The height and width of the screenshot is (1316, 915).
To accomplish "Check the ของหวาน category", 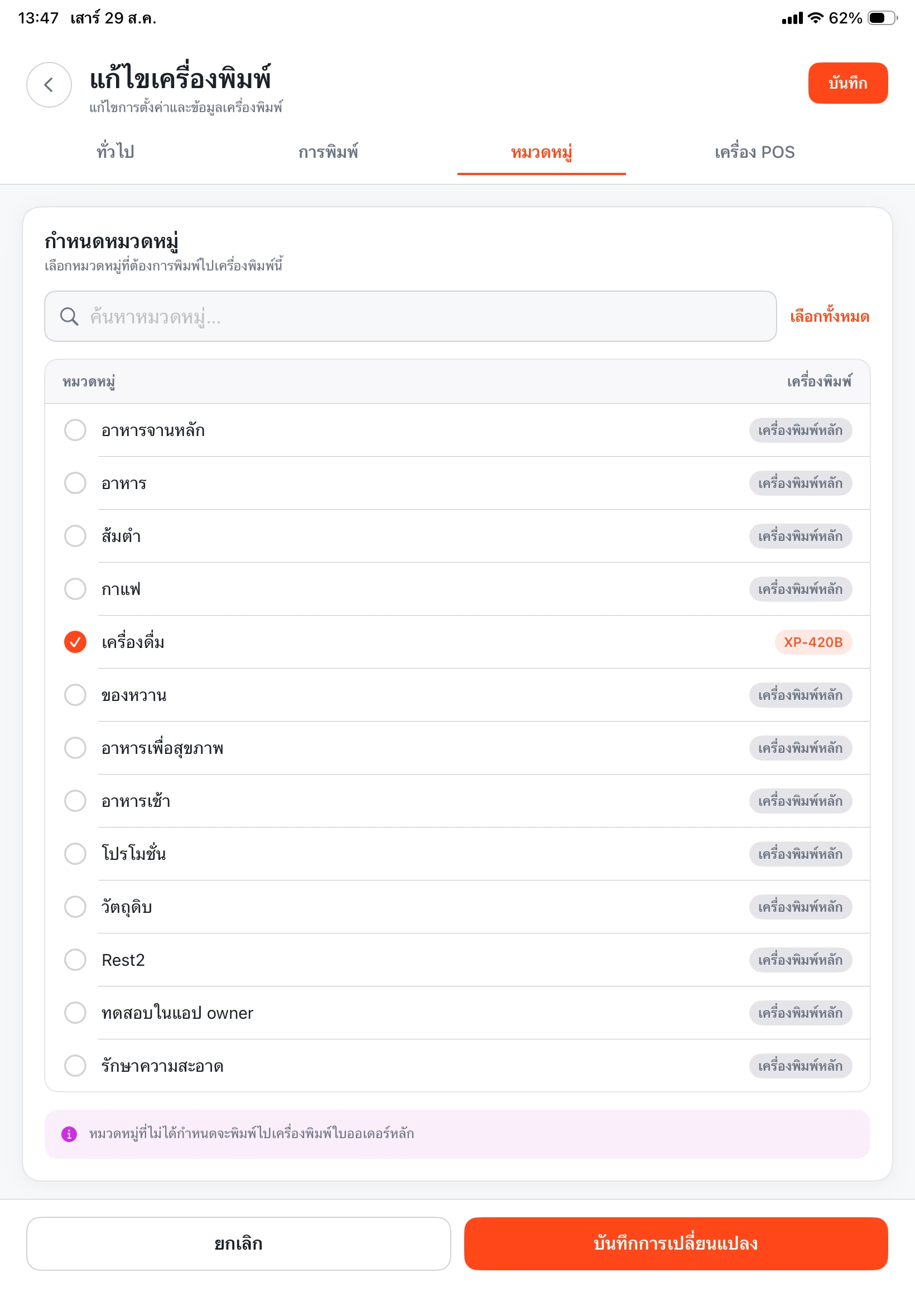I will [75, 695].
